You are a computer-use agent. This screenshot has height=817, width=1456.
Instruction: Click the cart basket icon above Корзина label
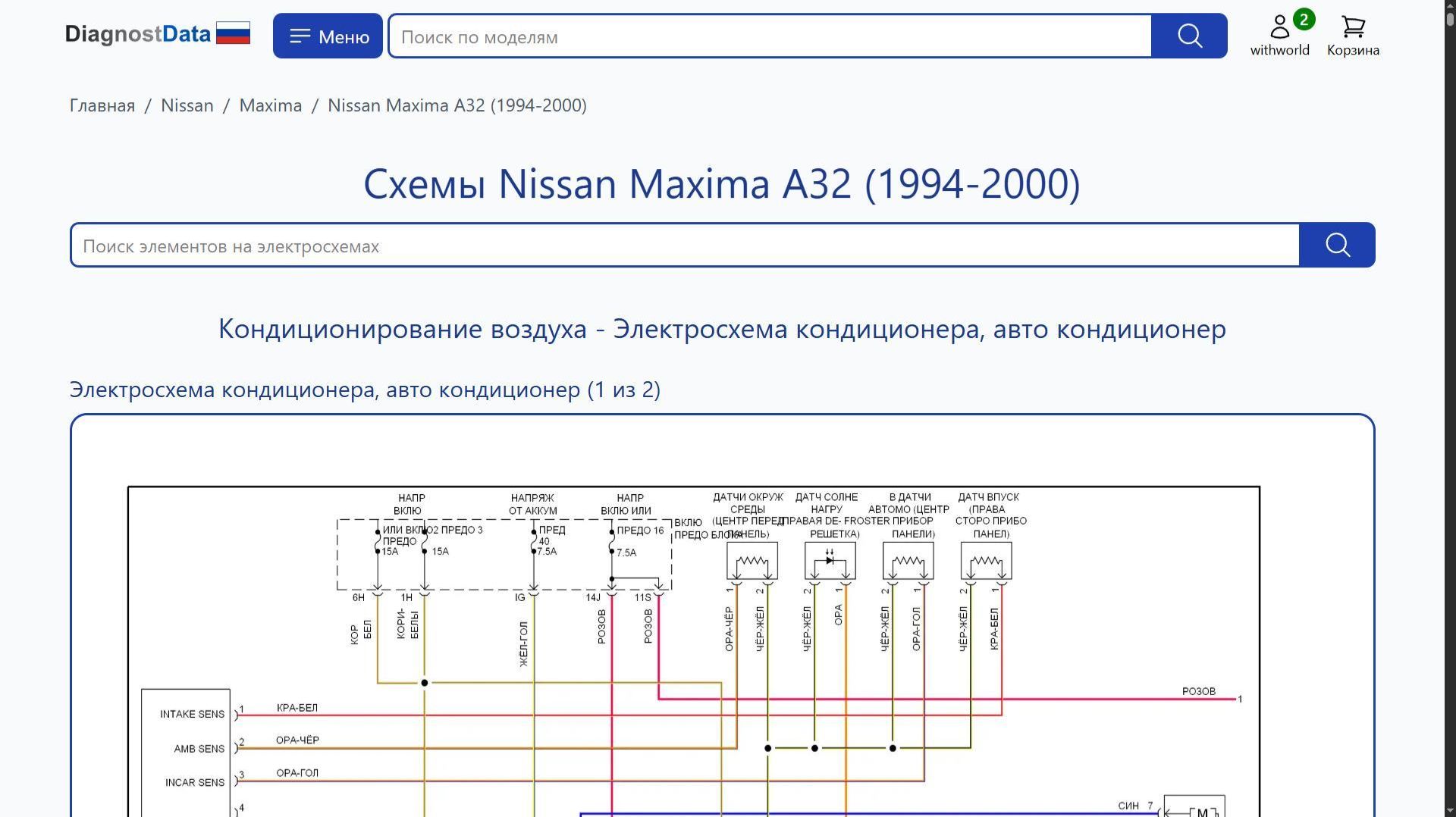coord(1352,27)
